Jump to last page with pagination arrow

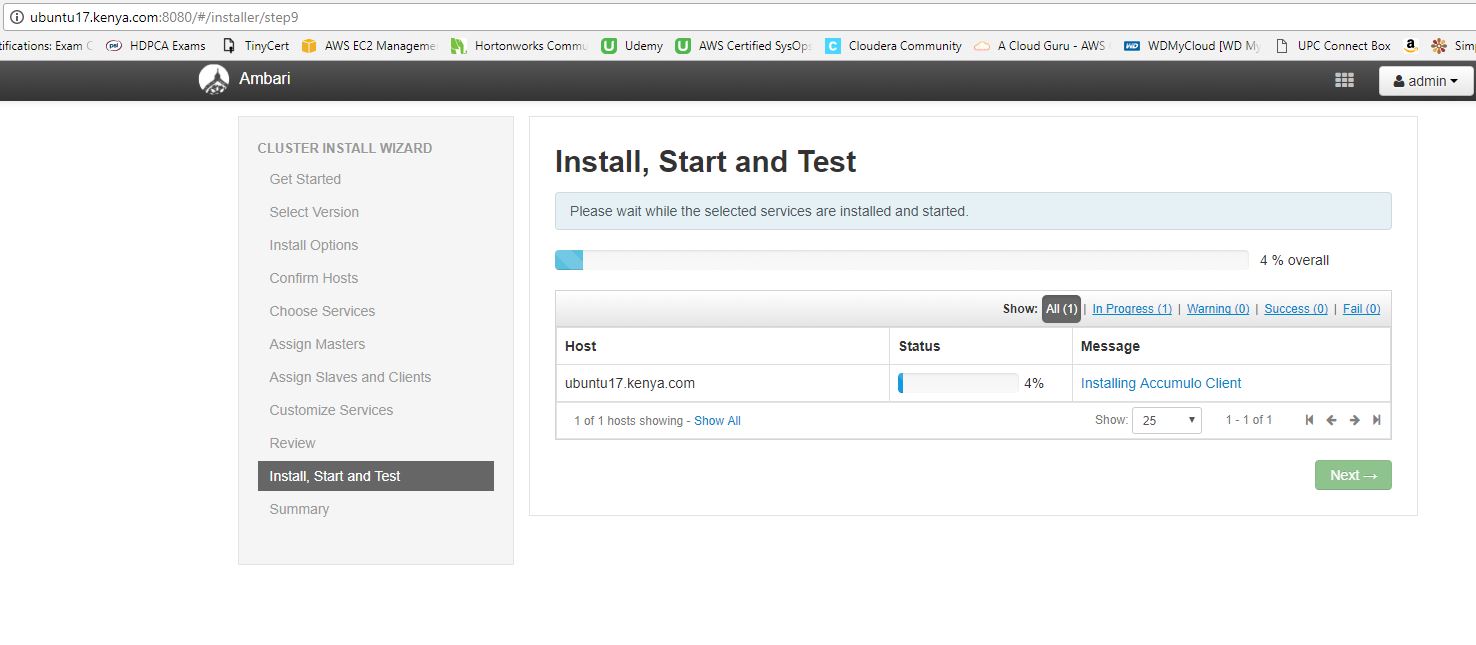(x=1377, y=420)
